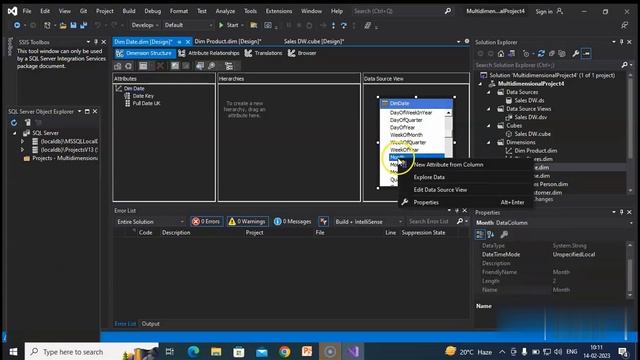
Task: Expand the (localdb)\MSSQLLocalDB server node
Action: coord(22,141)
